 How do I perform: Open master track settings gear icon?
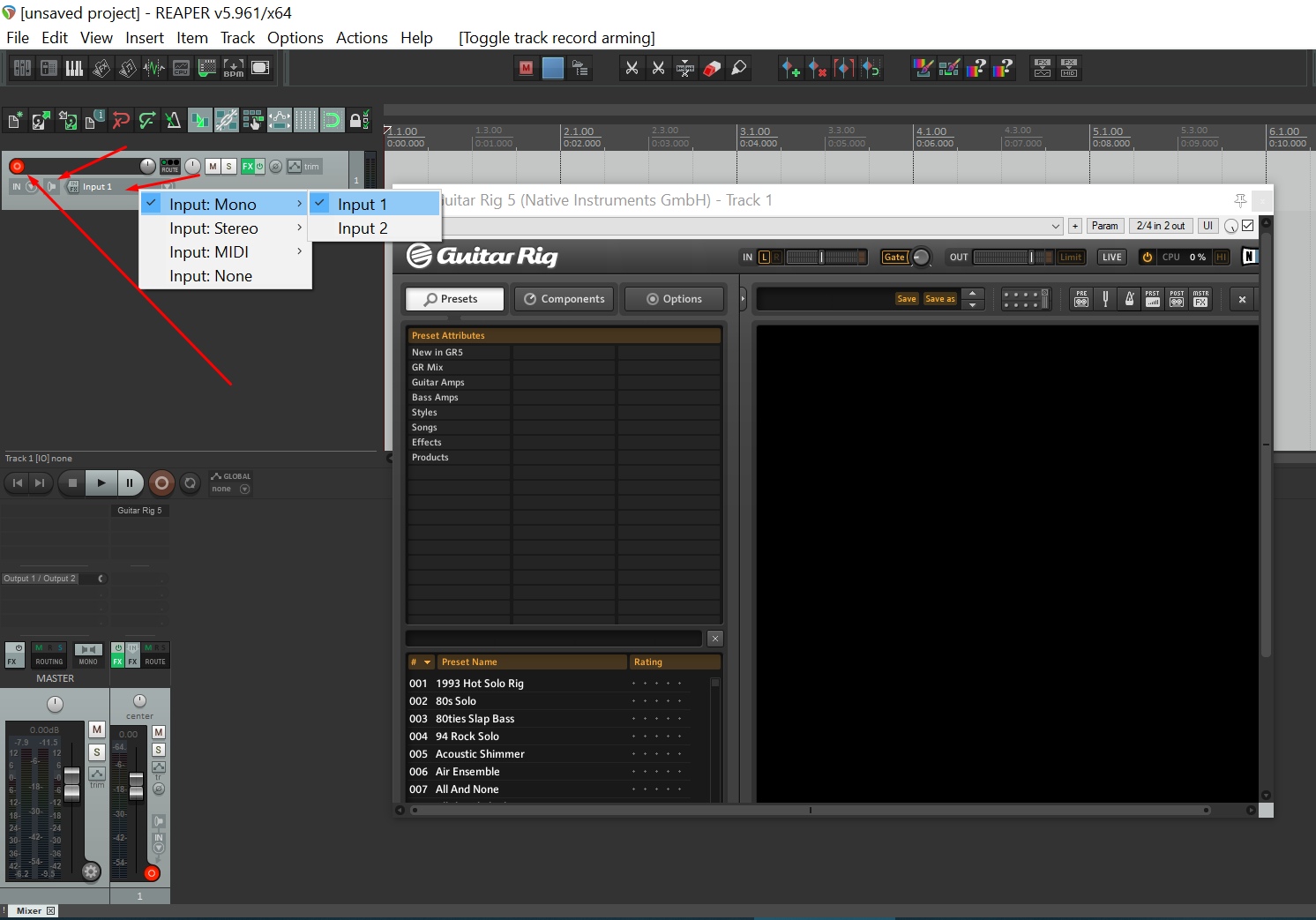pos(91,871)
